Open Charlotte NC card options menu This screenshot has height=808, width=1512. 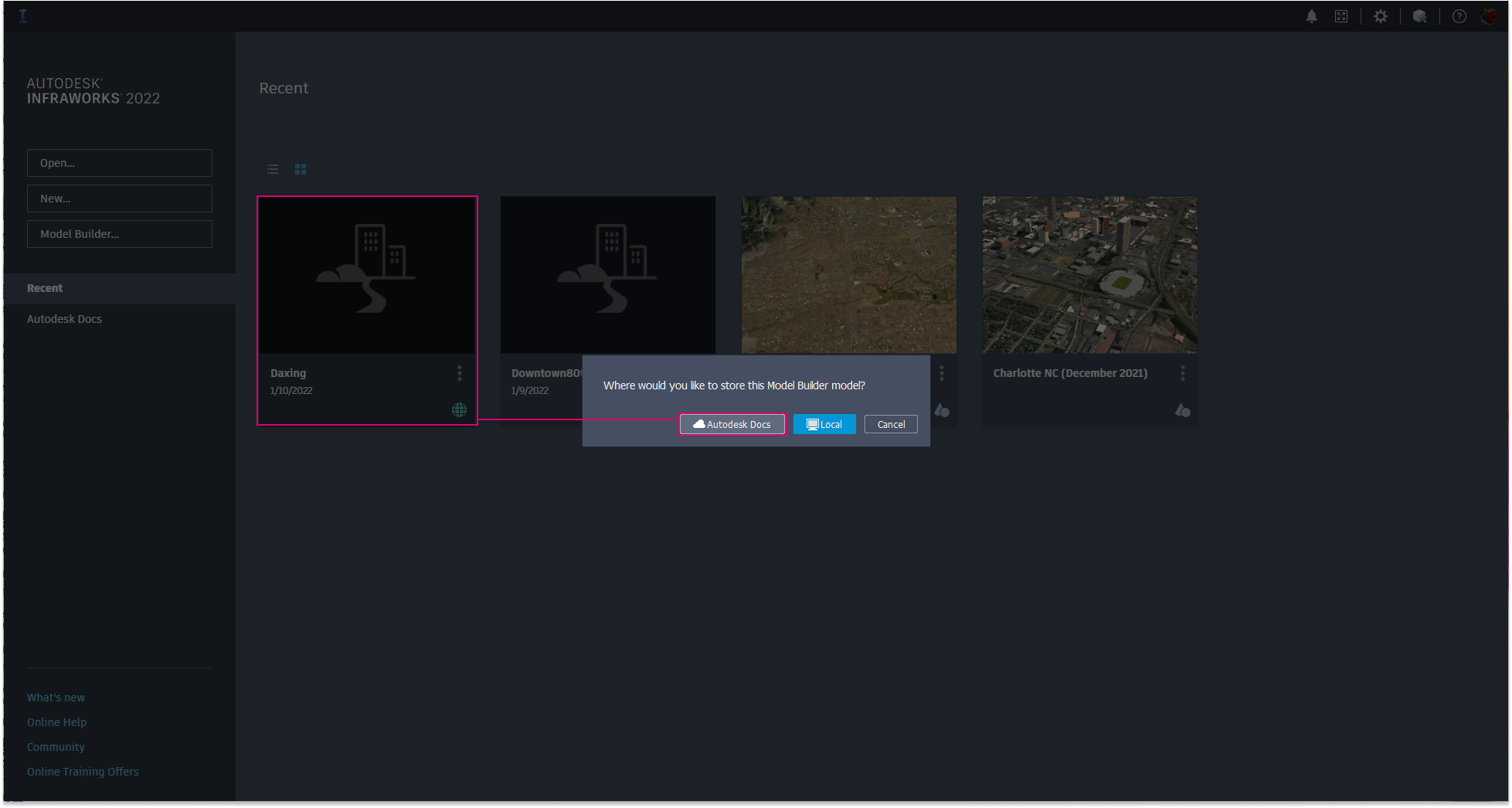tap(1183, 373)
